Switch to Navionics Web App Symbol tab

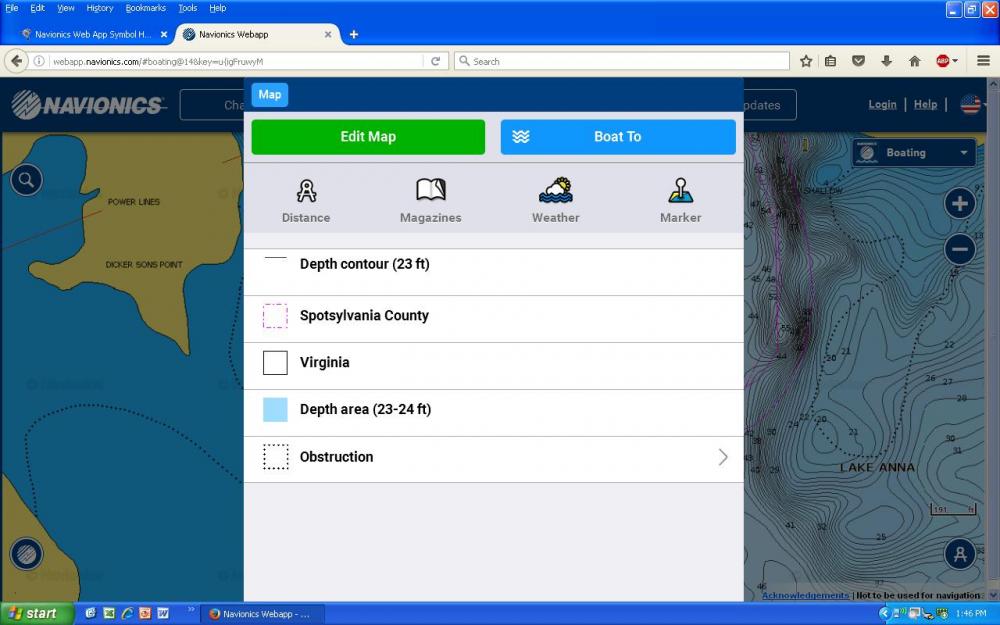pyautogui.click(x=92, y=34)
